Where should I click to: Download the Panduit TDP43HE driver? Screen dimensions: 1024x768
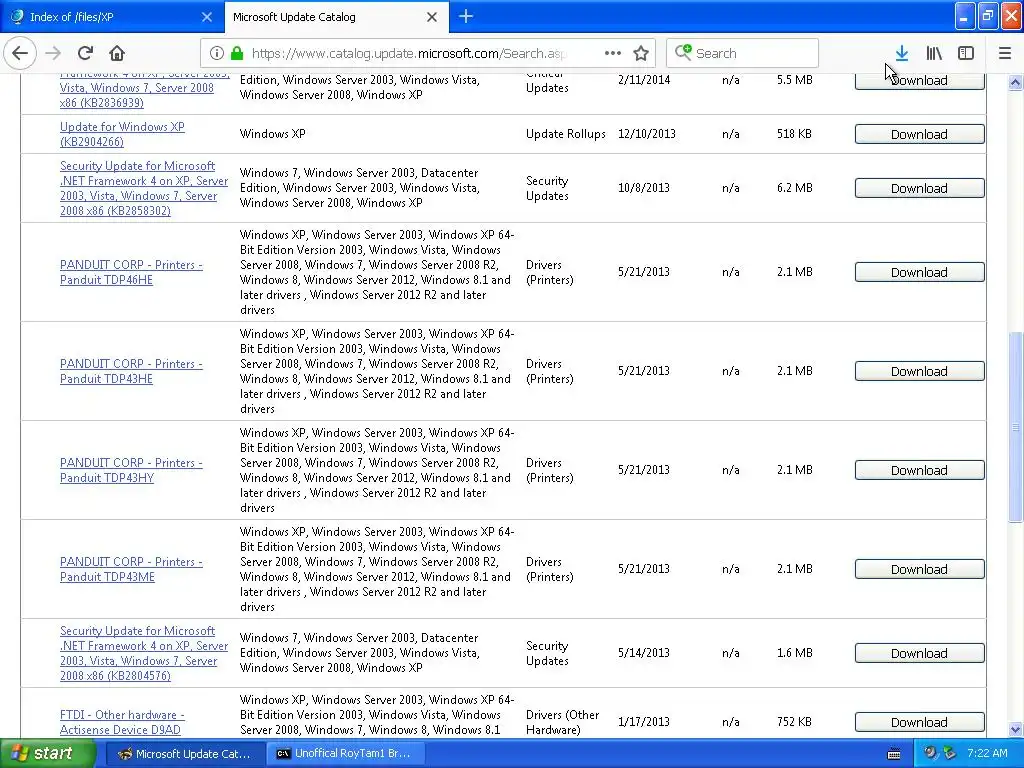920,371
